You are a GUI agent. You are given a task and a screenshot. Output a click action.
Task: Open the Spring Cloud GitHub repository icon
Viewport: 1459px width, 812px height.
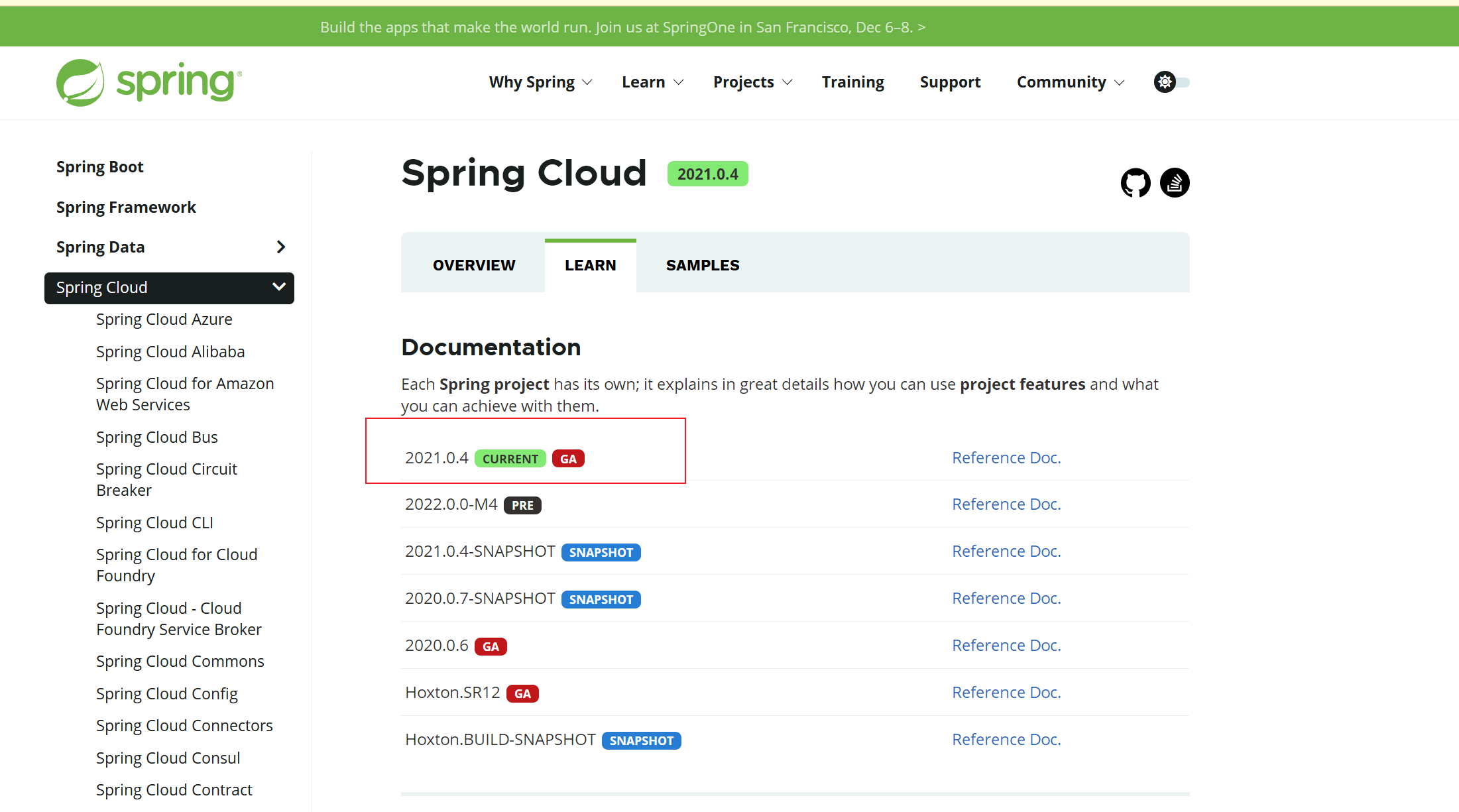click(1136, 183)
